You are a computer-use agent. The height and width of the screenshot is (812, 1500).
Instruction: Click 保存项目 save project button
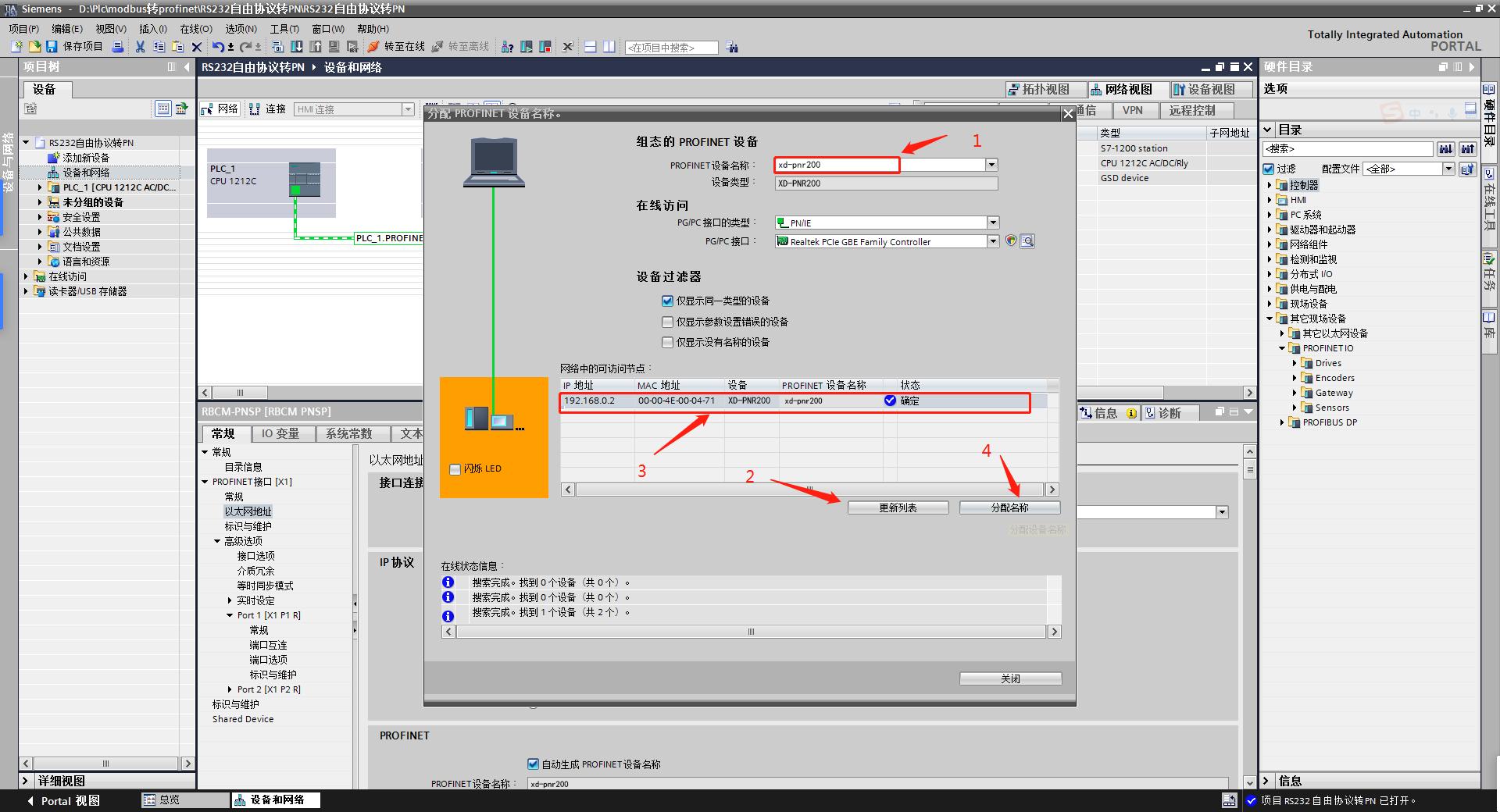click(x=75, y=47)
